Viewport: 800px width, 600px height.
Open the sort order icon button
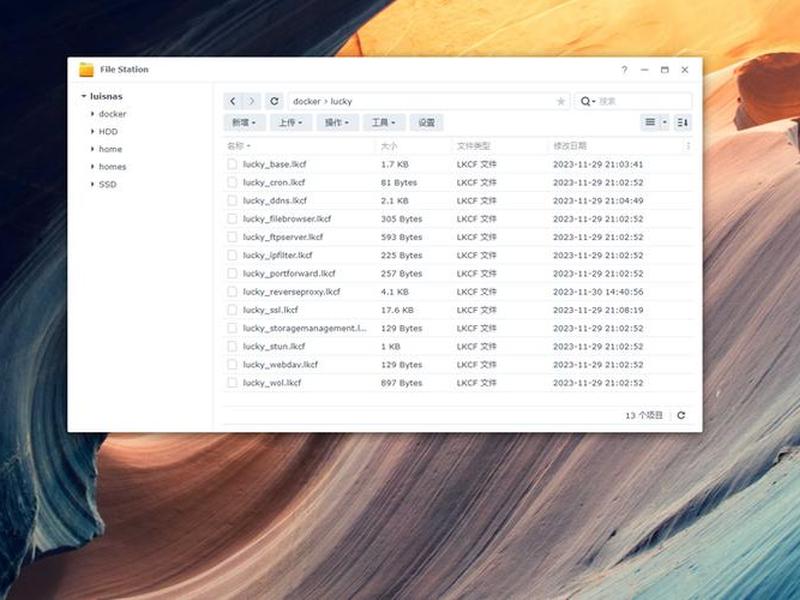pyautogui.click(x=683, y=122)
